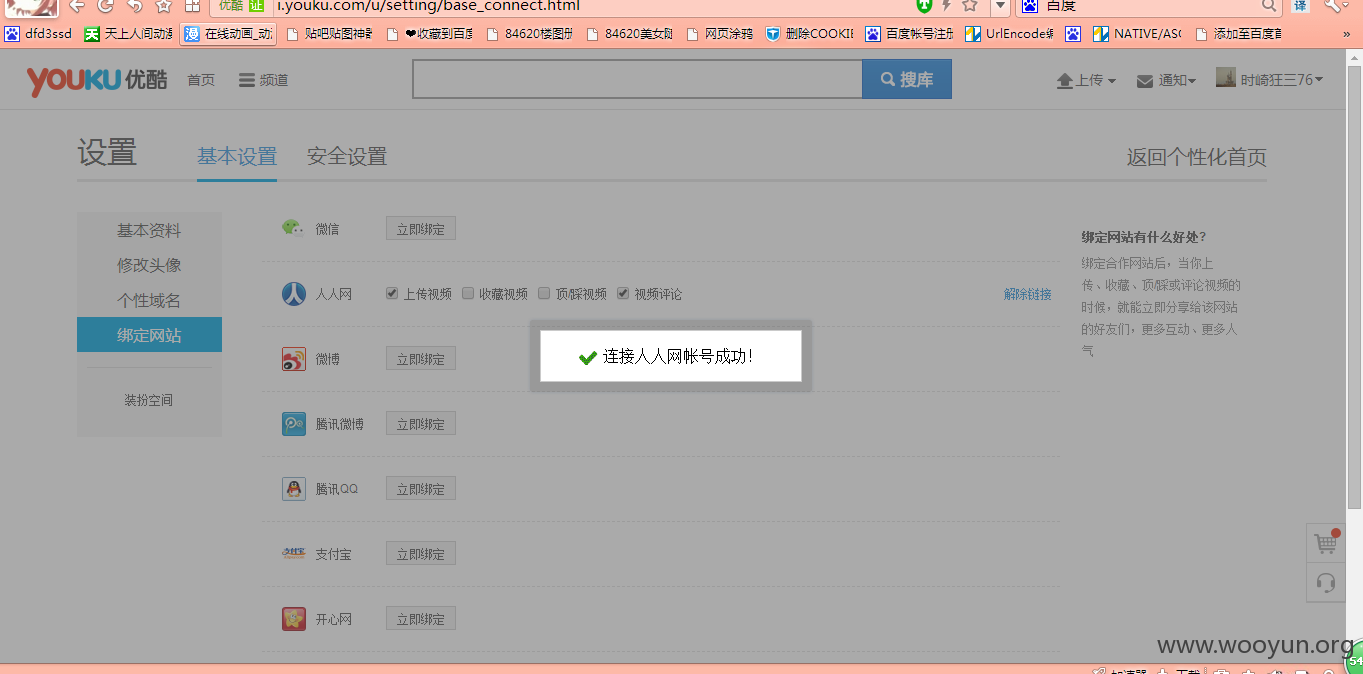Image resolution: width=1363 pixels, height=674 pixels.
Task: Open the 网页涂鸦 bookmark
Action: pos(720,34)
